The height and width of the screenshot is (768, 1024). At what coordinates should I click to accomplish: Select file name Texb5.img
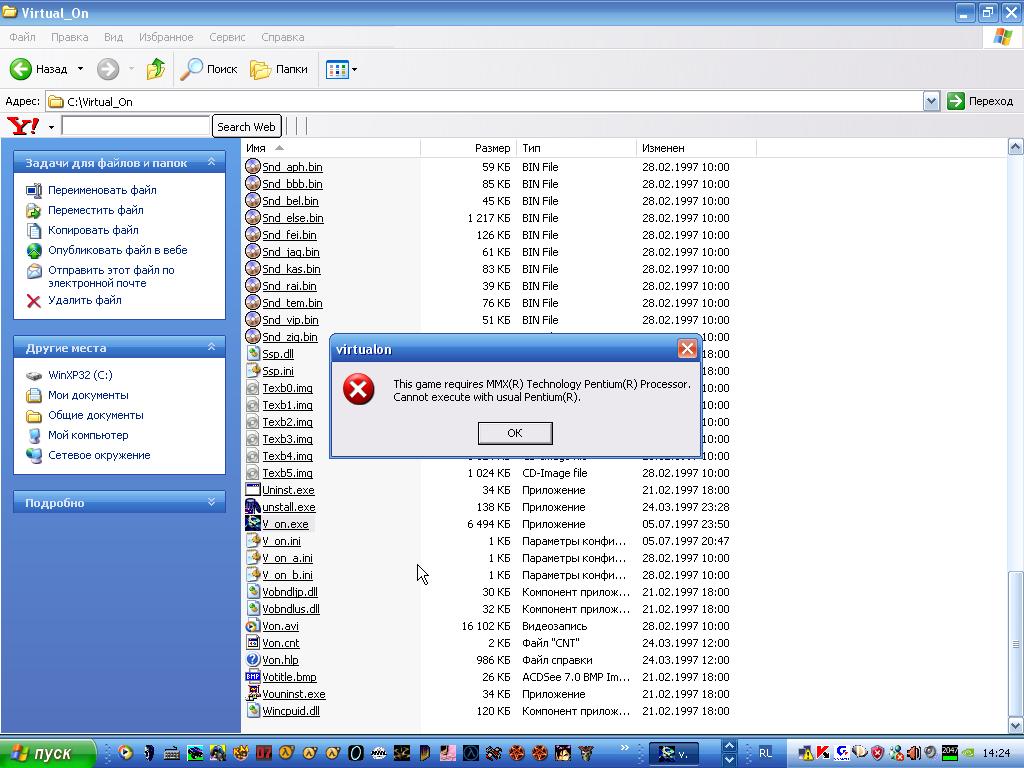(287, 473)
